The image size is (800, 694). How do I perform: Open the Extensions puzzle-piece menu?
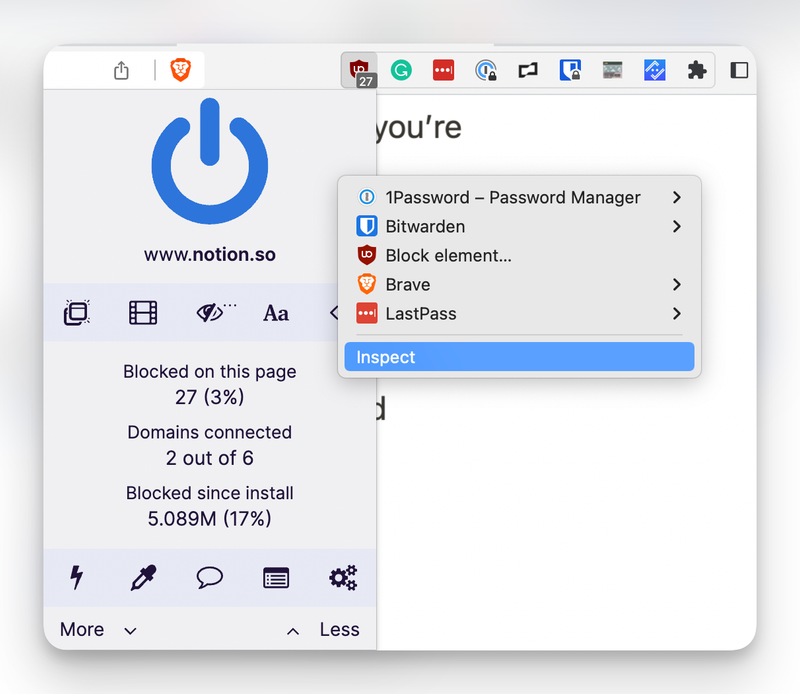[x=696, y=70]
